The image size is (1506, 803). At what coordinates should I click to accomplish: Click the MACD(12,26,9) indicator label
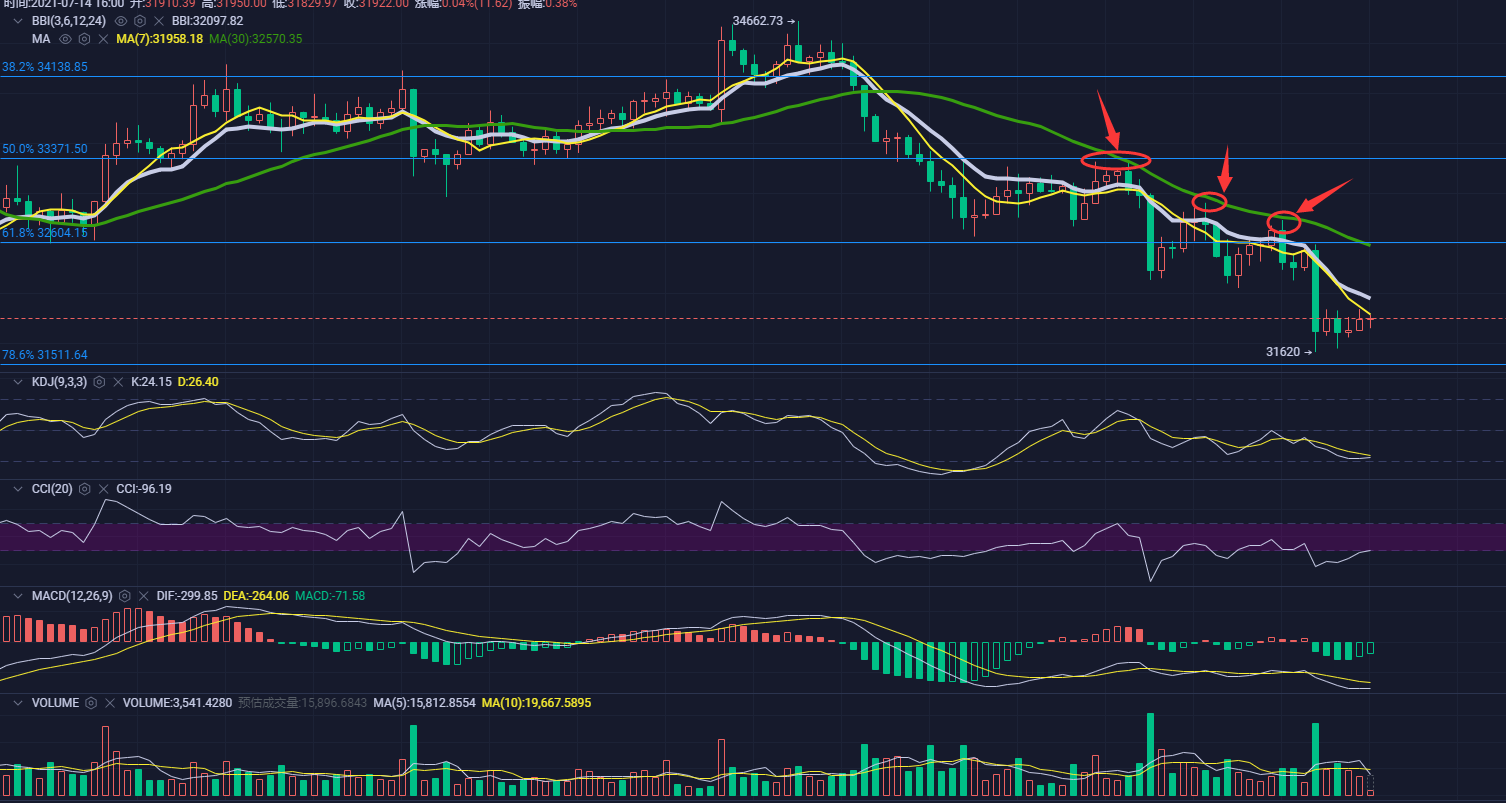click(72, 596)
